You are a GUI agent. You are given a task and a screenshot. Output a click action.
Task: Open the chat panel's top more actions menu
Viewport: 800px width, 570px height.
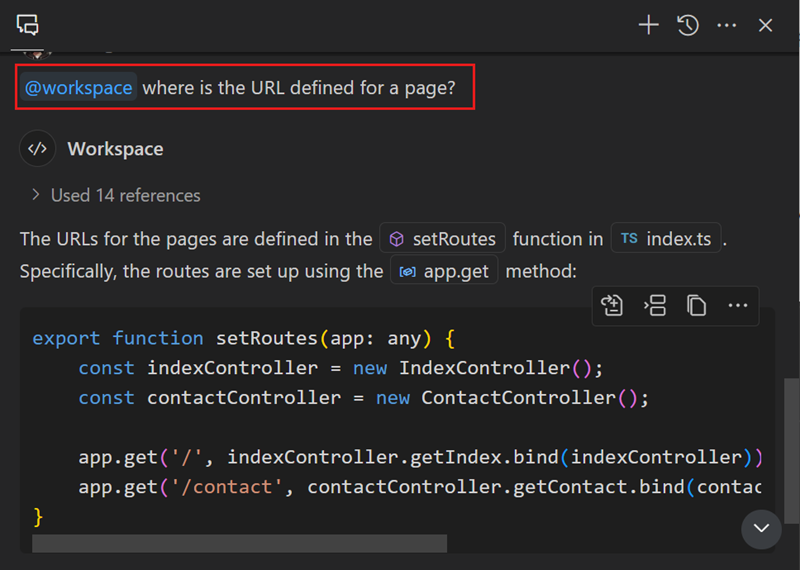coord(727,25)
